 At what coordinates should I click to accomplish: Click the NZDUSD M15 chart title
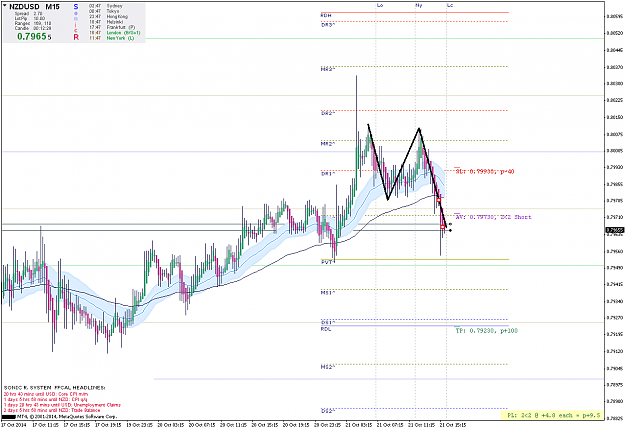tap(34, 7)
